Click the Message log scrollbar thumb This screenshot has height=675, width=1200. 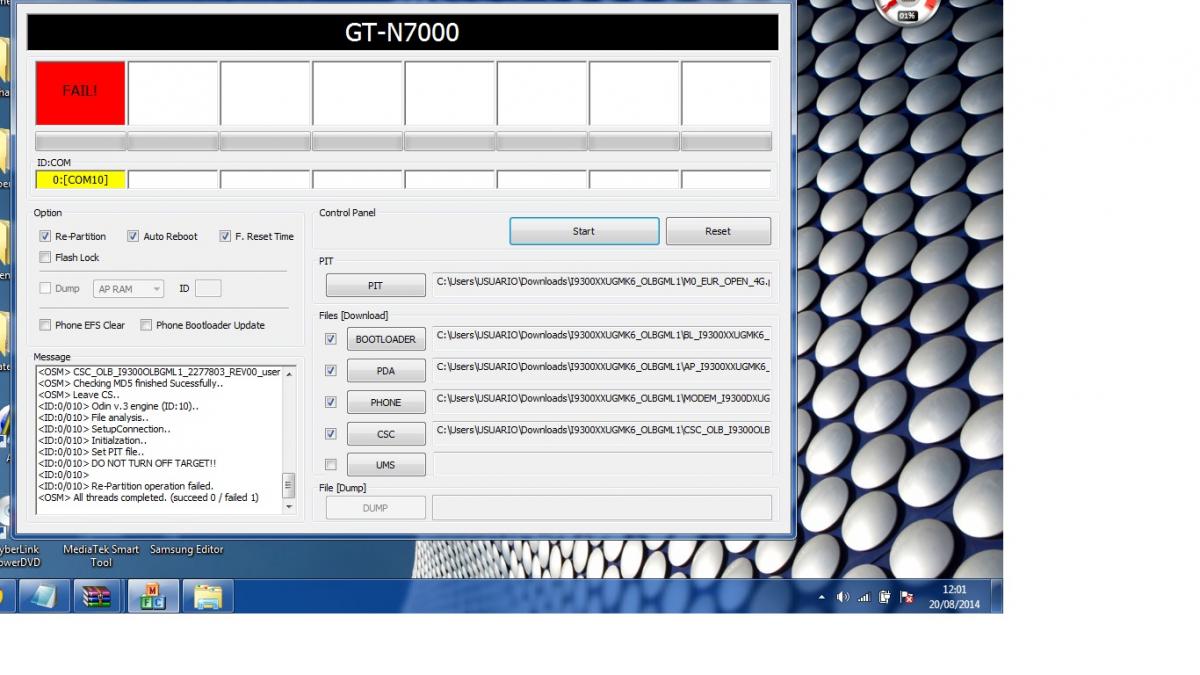[x=290, y=486]
